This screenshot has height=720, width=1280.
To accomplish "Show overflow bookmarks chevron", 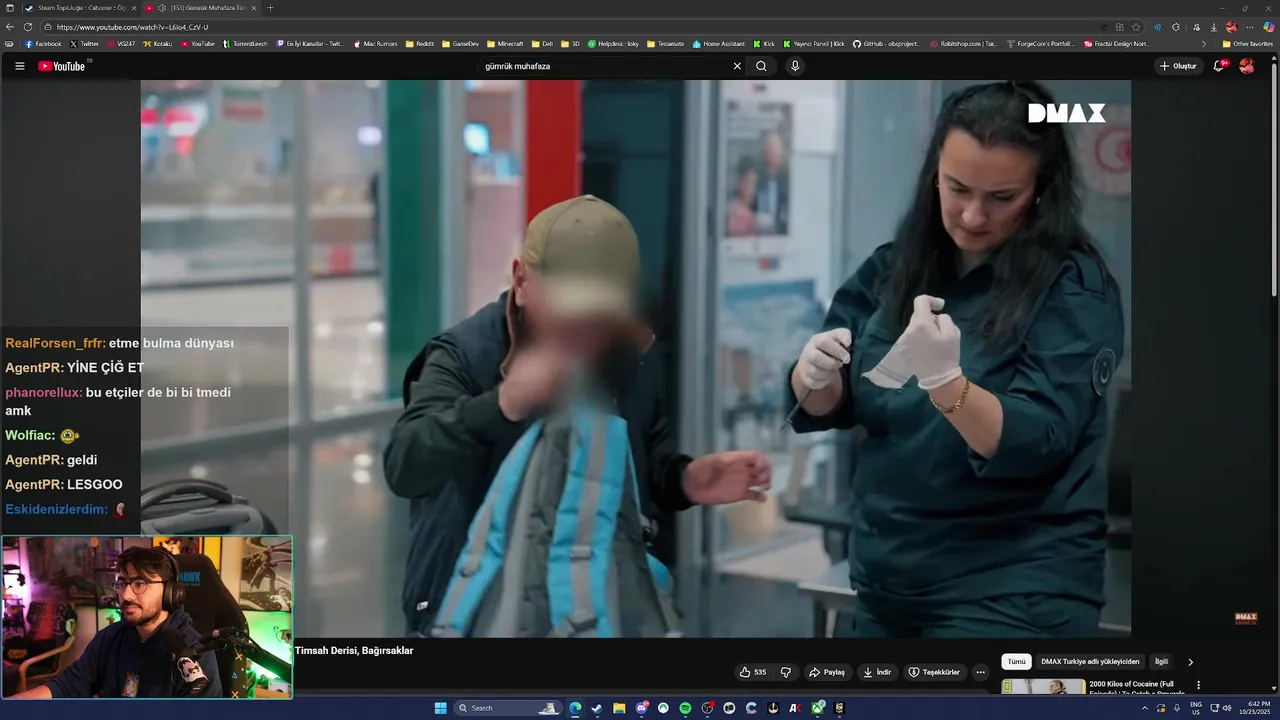I will point(1204,44).
